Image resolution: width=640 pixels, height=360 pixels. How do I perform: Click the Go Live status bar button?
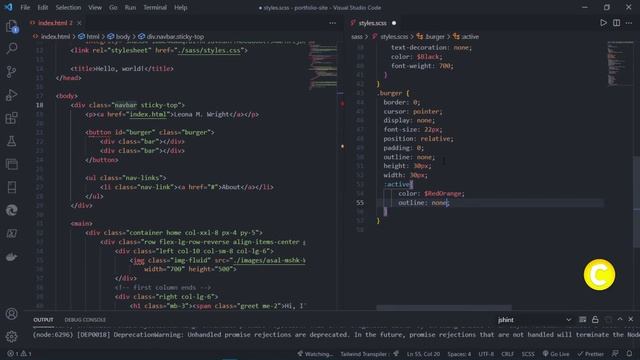[556, 354]
